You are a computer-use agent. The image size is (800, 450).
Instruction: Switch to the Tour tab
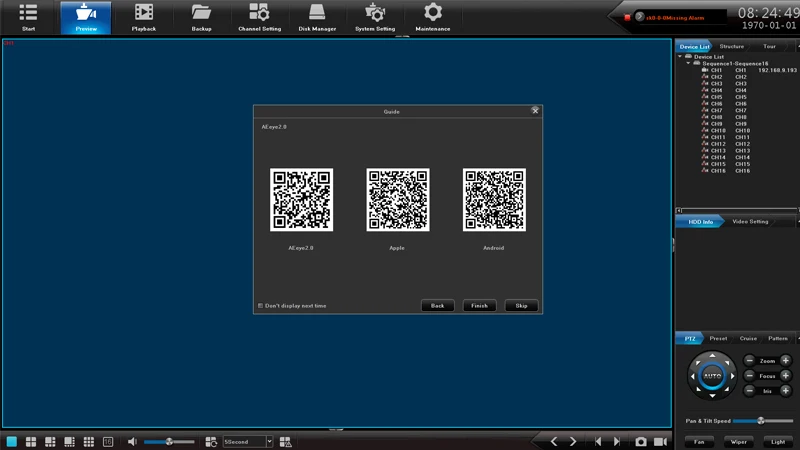coord(769,46)
